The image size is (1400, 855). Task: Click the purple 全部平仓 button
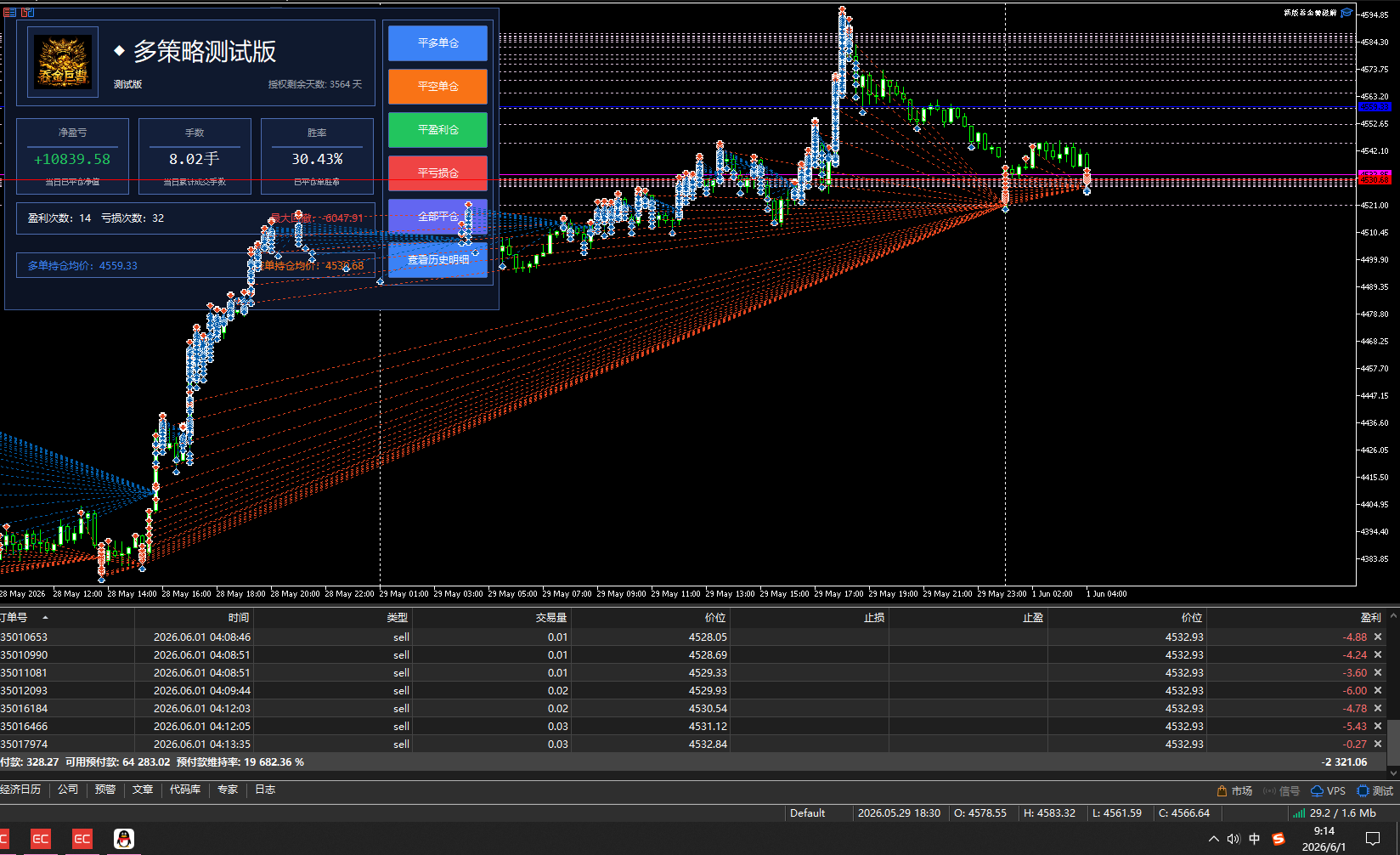click(x=437, y=216)
